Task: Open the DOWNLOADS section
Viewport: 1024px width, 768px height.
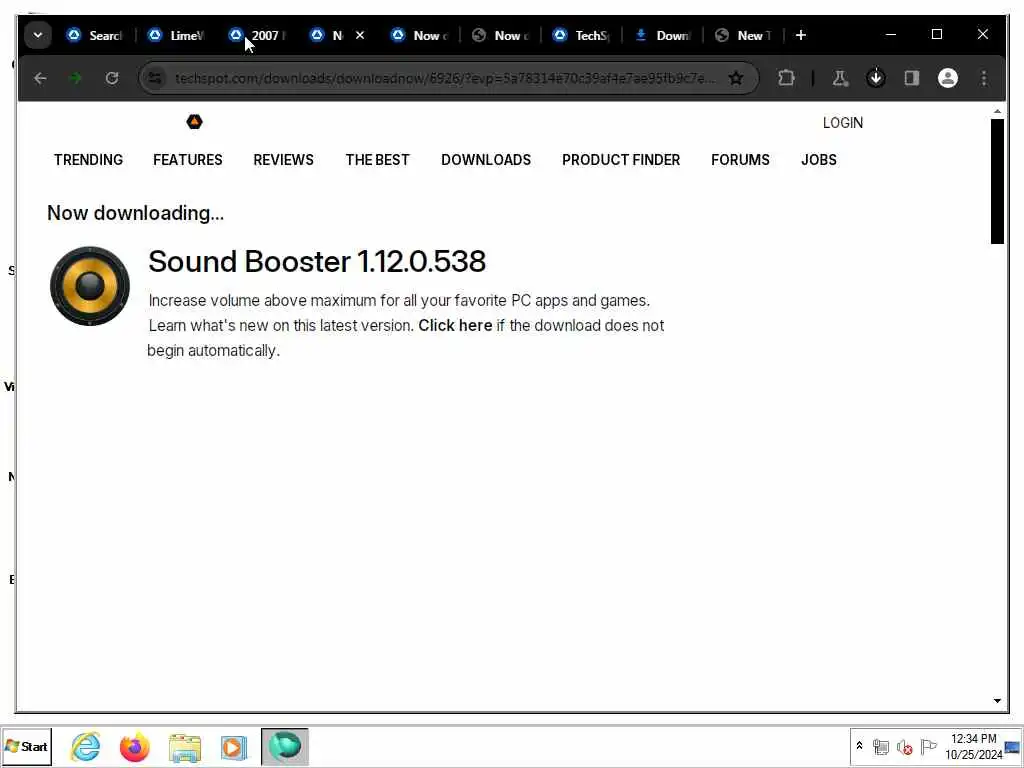Action: click(x=486, y=160)
